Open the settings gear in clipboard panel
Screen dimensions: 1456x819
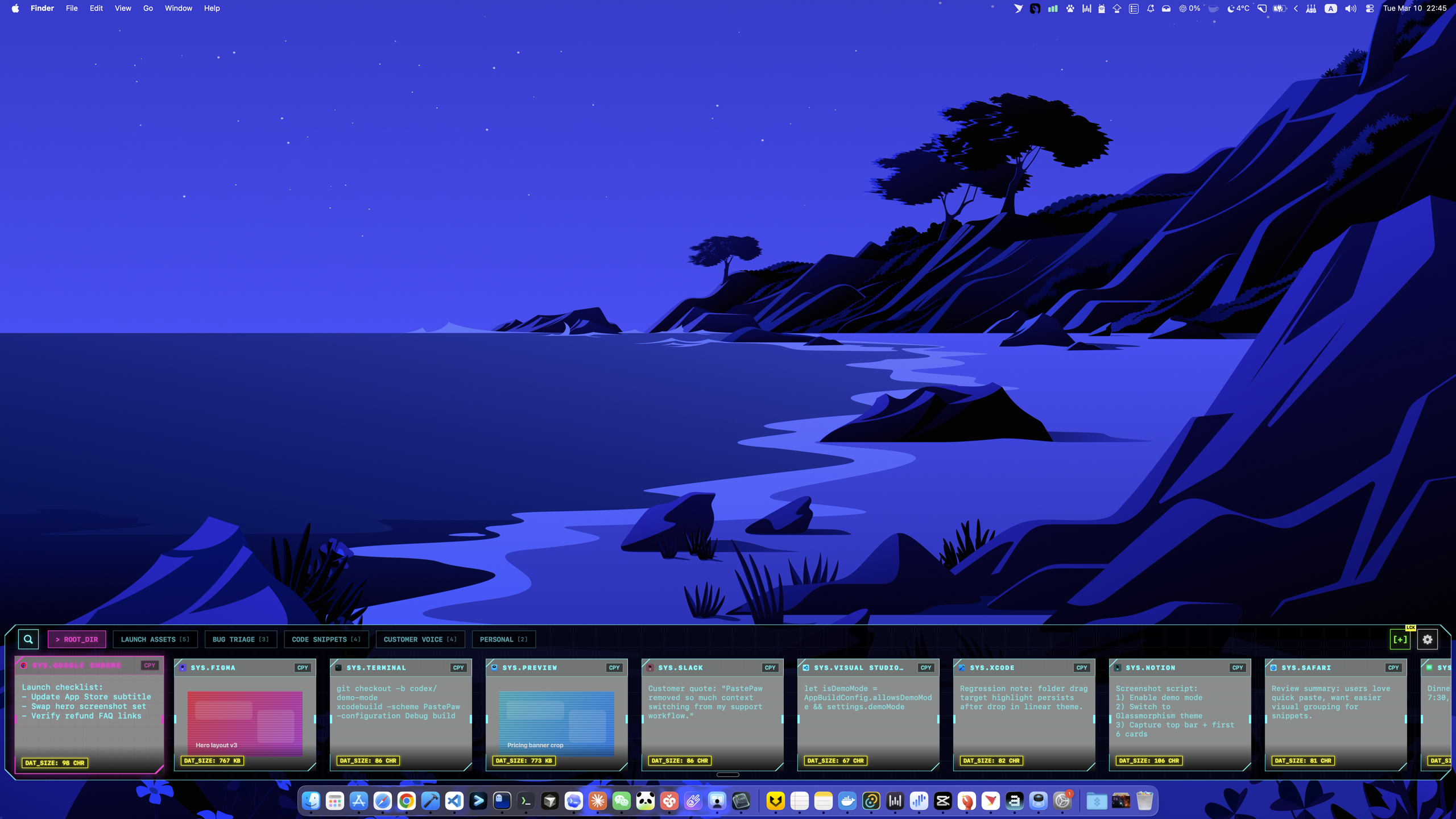1427,639
